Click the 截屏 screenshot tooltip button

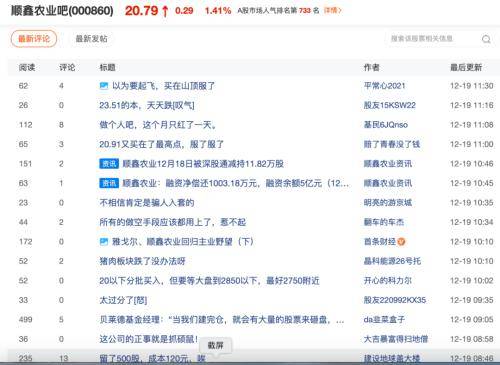215,345
